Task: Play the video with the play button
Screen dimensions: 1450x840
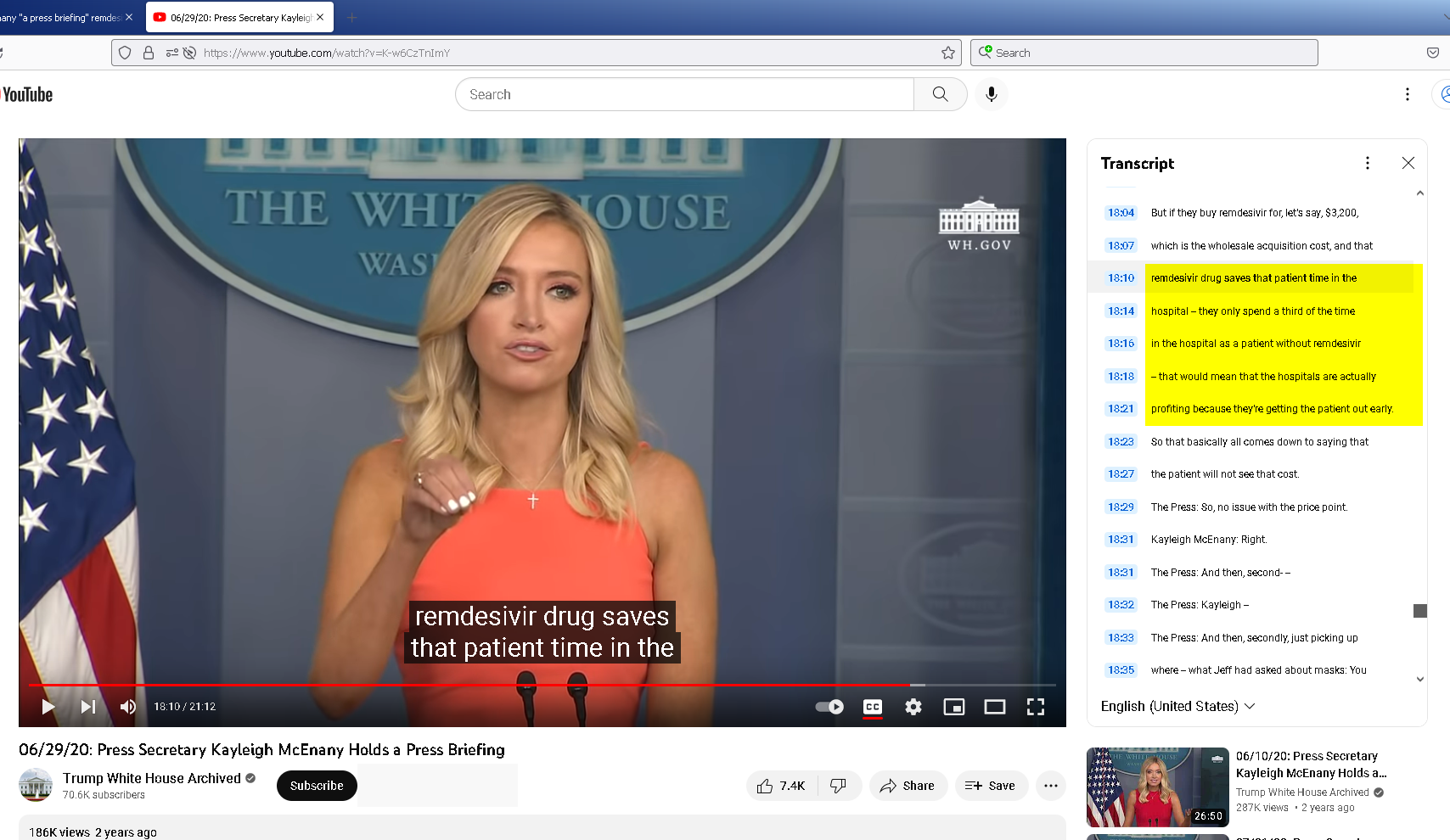Action: pos(48,707)
